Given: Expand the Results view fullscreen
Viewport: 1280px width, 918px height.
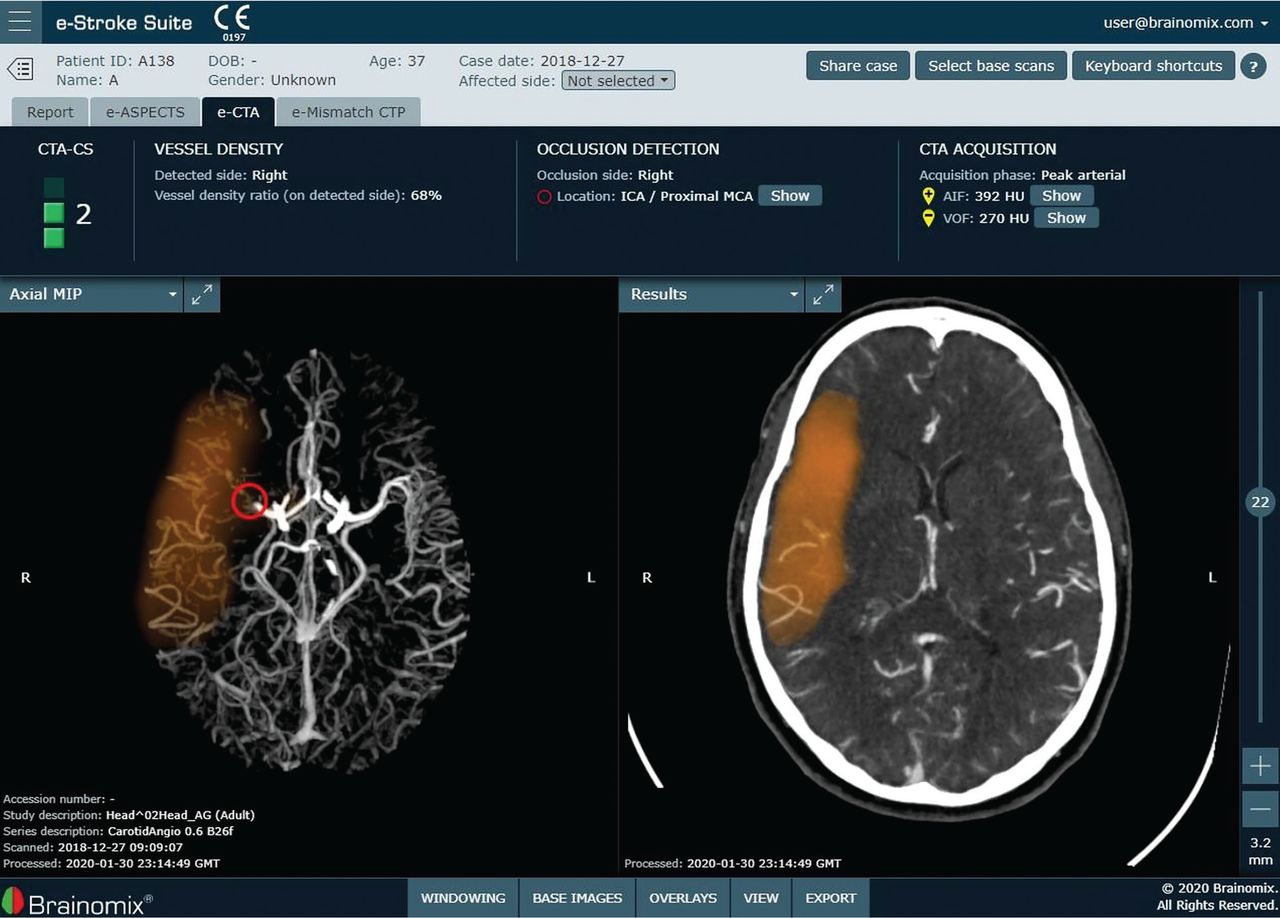Looking at the screenshot, I should [823, 295].
